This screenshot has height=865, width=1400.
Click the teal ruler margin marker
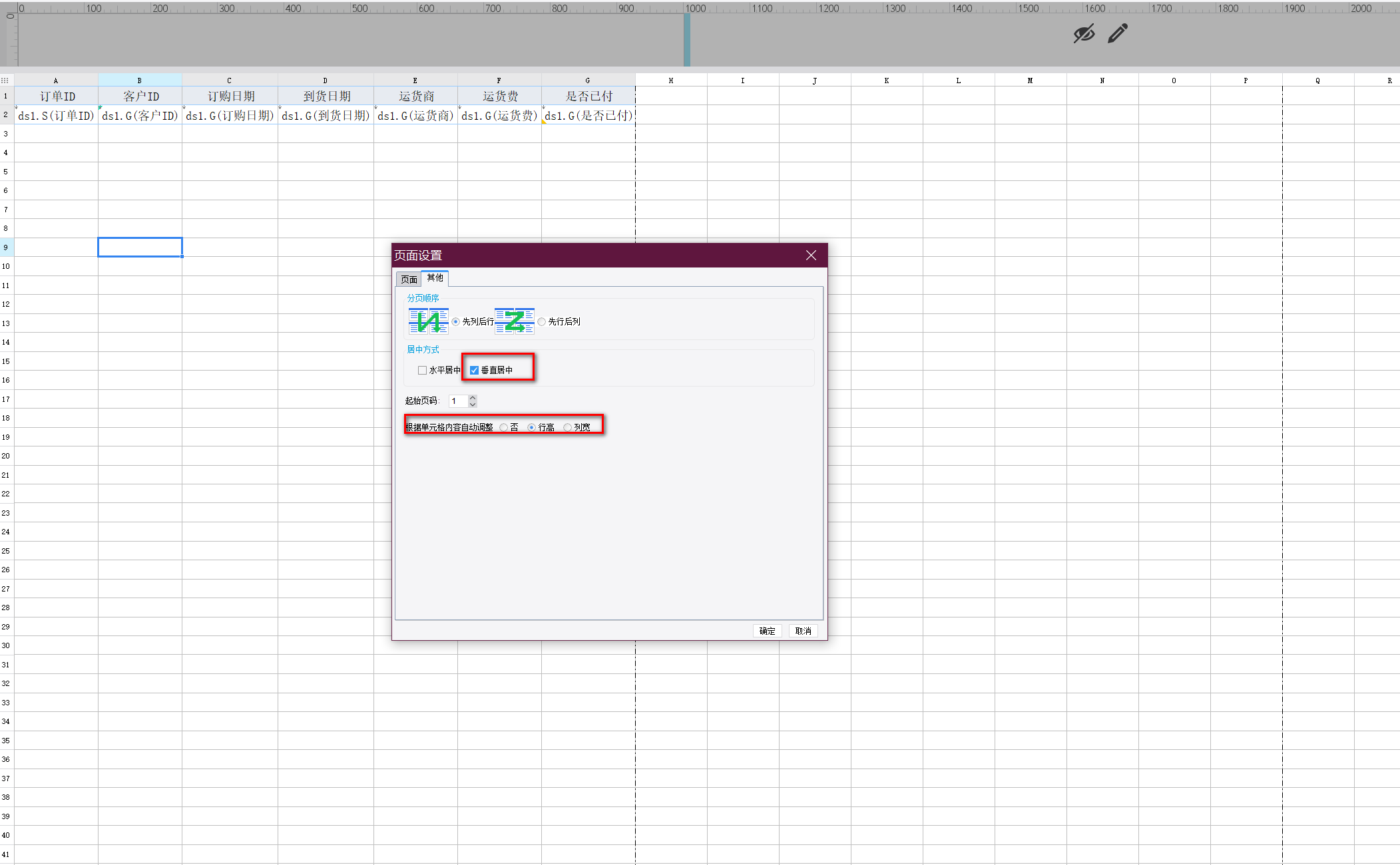687,40
